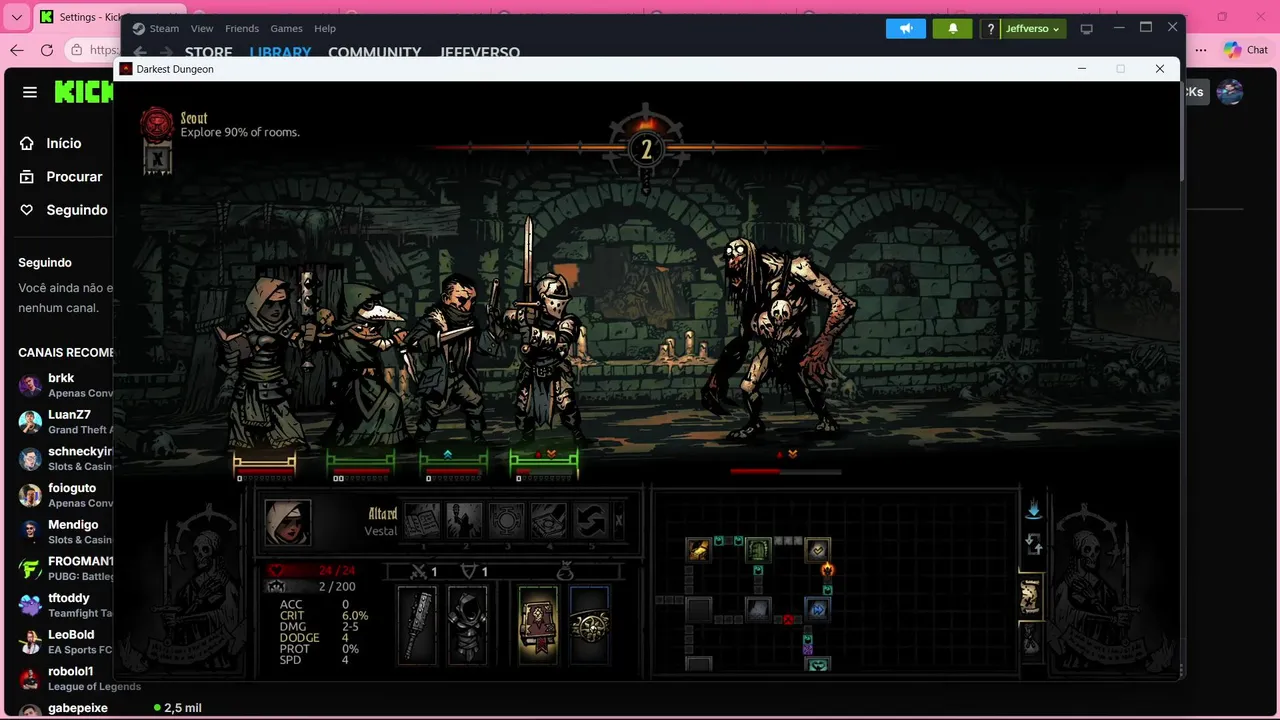Click the blue map center-on-party arrow
This screenshot has width=1280, height=720.
pos(1034,510)
